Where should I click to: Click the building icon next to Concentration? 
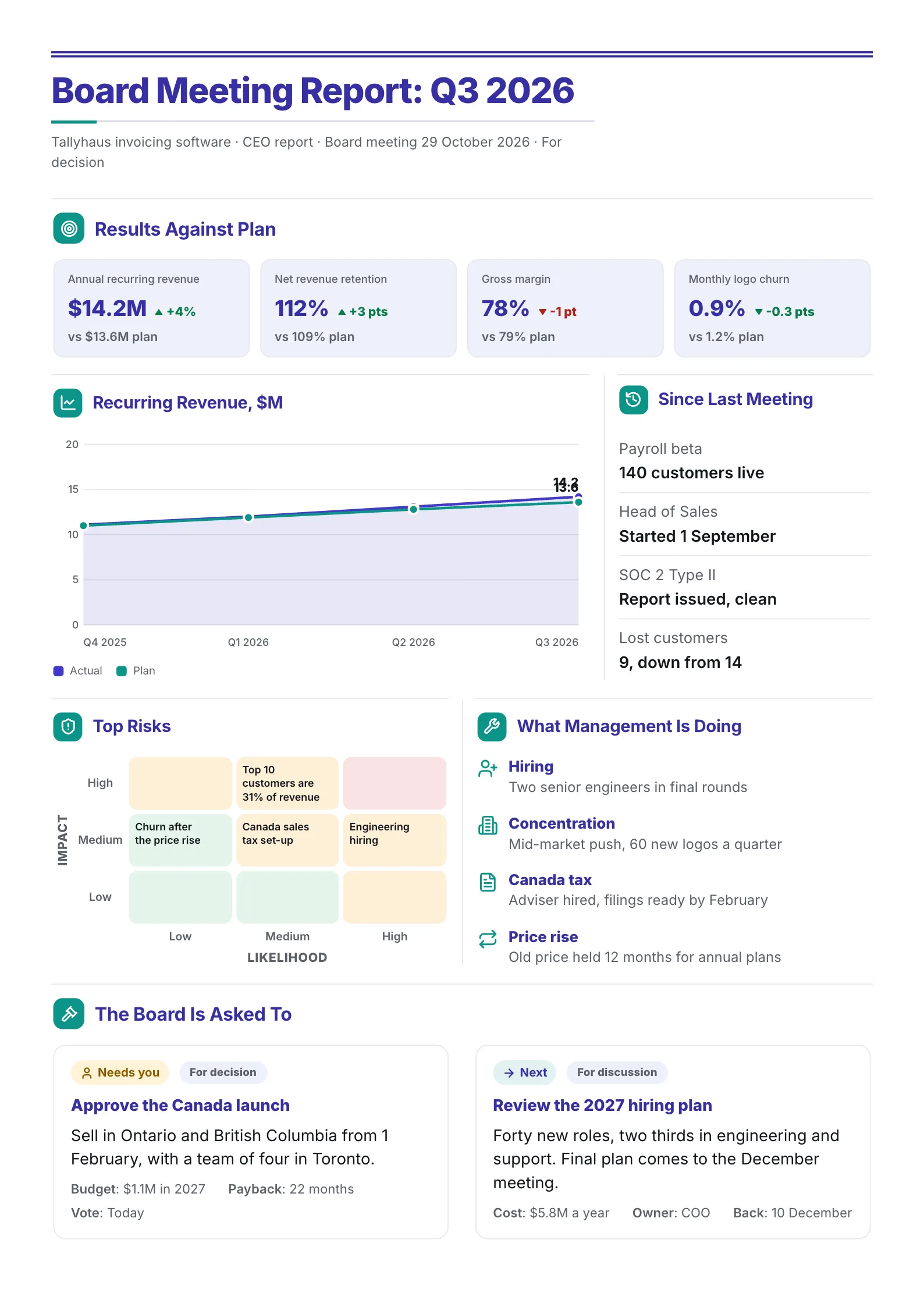coord(488,825)
